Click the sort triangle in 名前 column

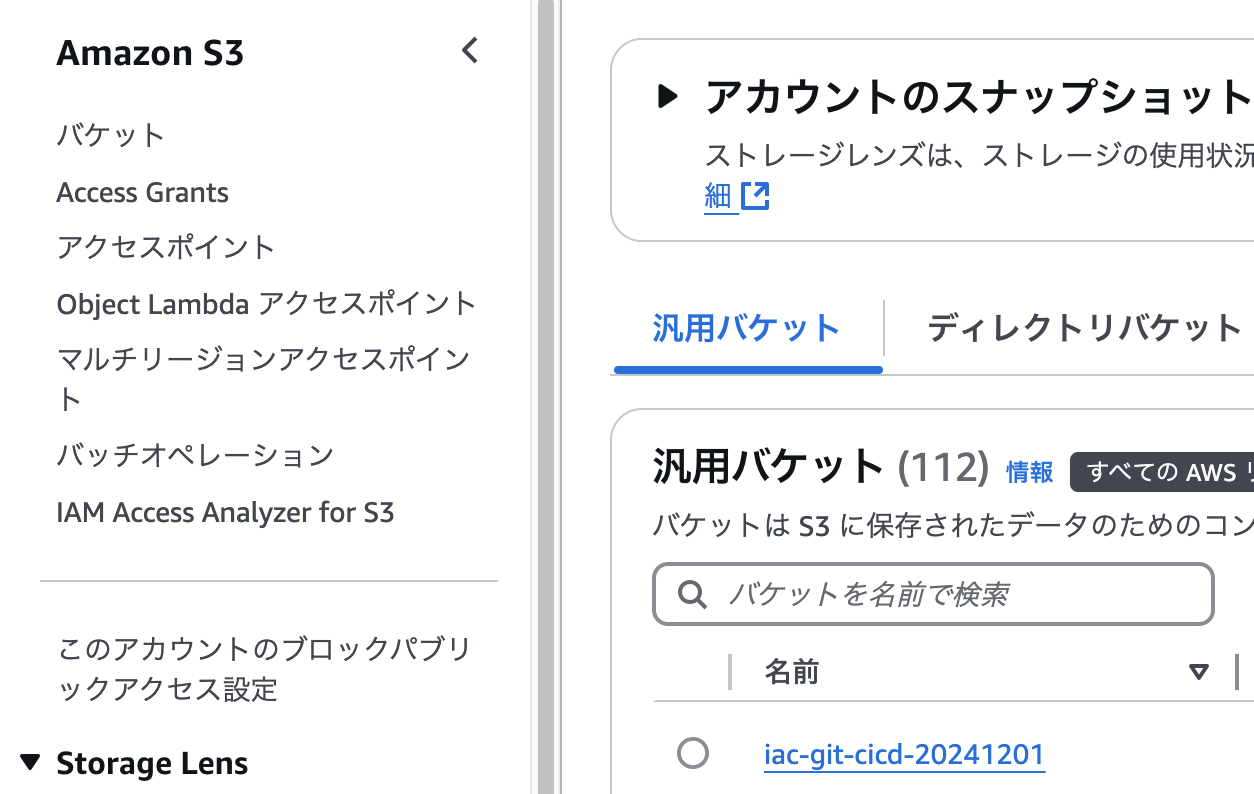(x=1199, y=672)
